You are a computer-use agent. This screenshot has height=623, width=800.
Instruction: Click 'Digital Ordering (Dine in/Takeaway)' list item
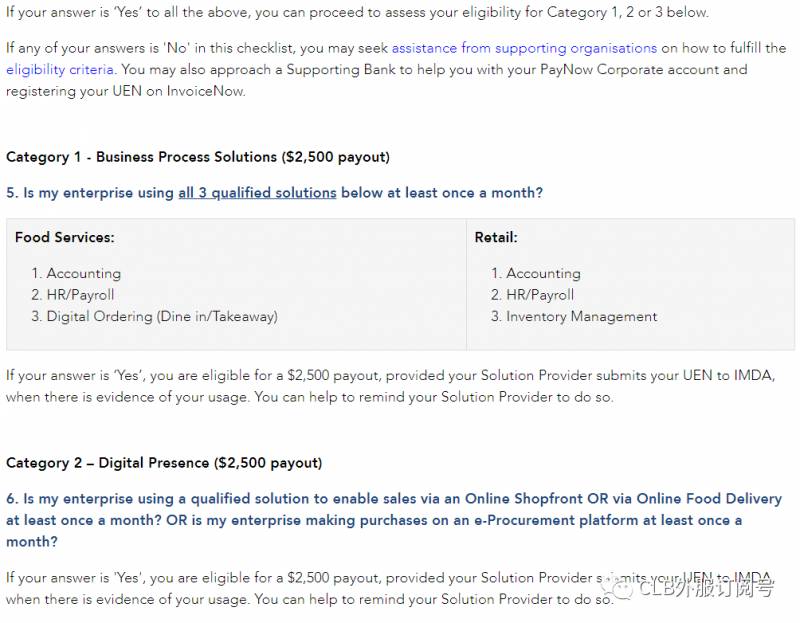coord(162,317)
